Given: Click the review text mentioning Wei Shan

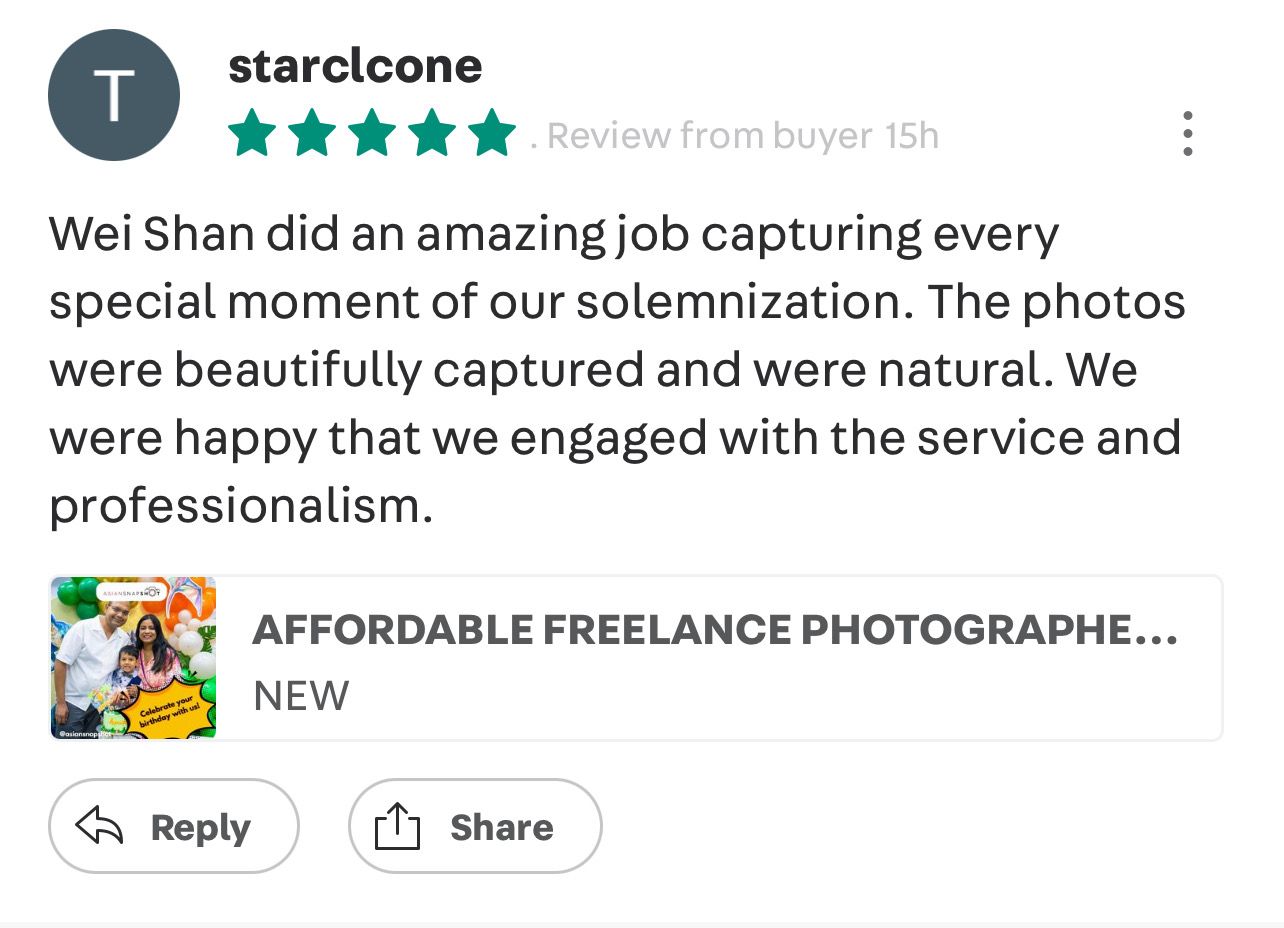Looking at the screenshot, I should [x=617, y=370].
